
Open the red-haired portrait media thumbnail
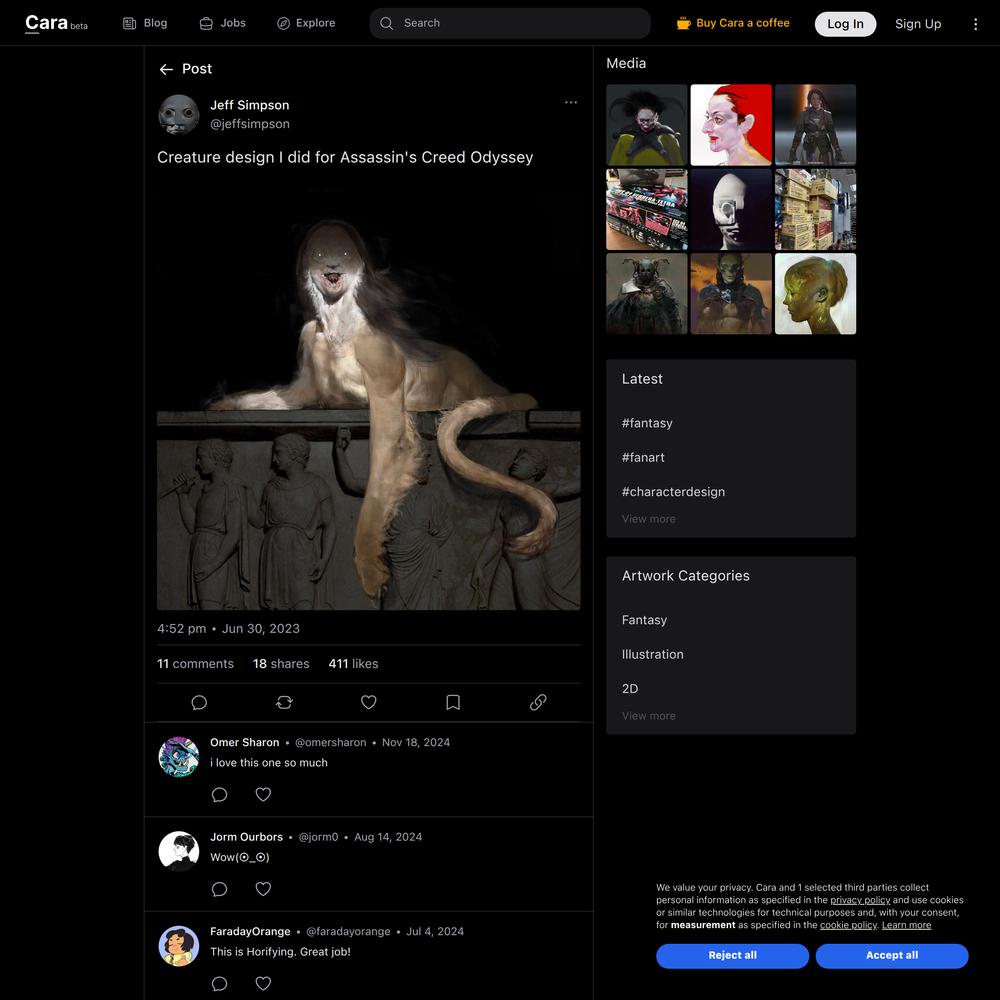[731, 125]
